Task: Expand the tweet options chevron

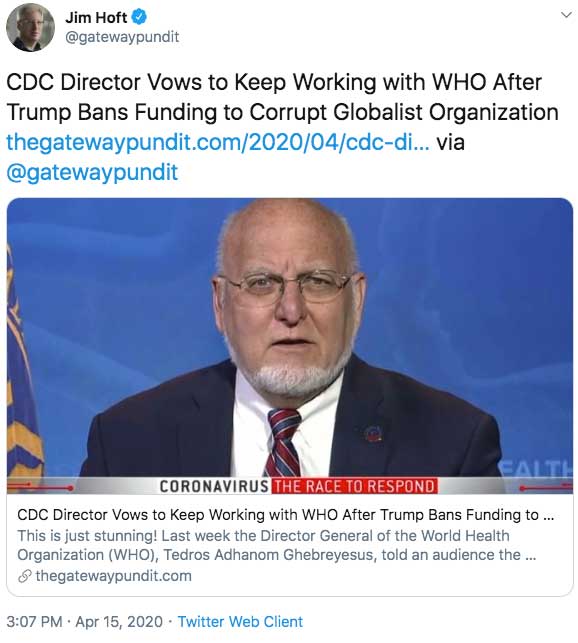Action: pos(566,15)
